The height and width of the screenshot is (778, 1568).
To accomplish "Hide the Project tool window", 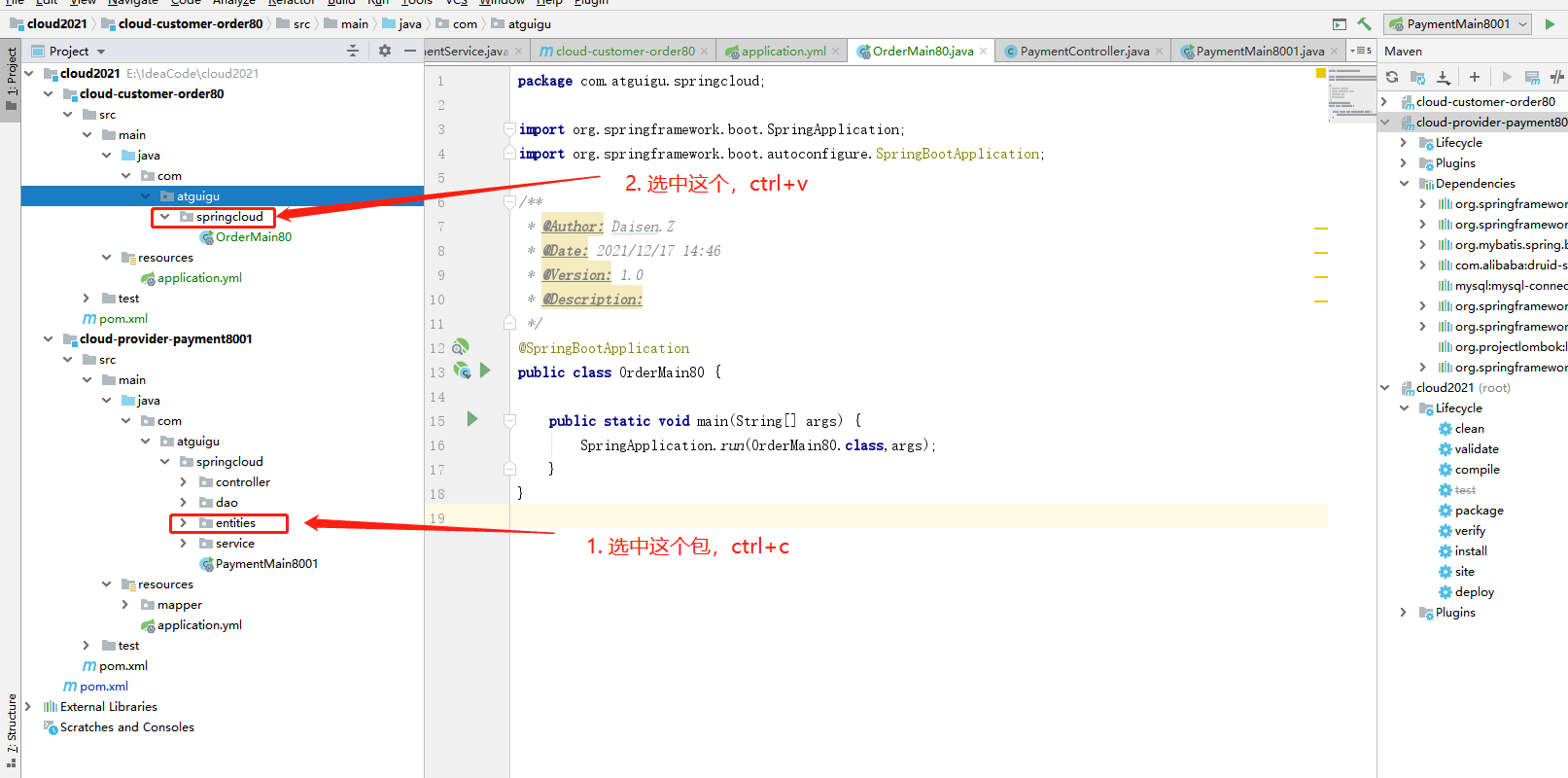I will [410, 51].
